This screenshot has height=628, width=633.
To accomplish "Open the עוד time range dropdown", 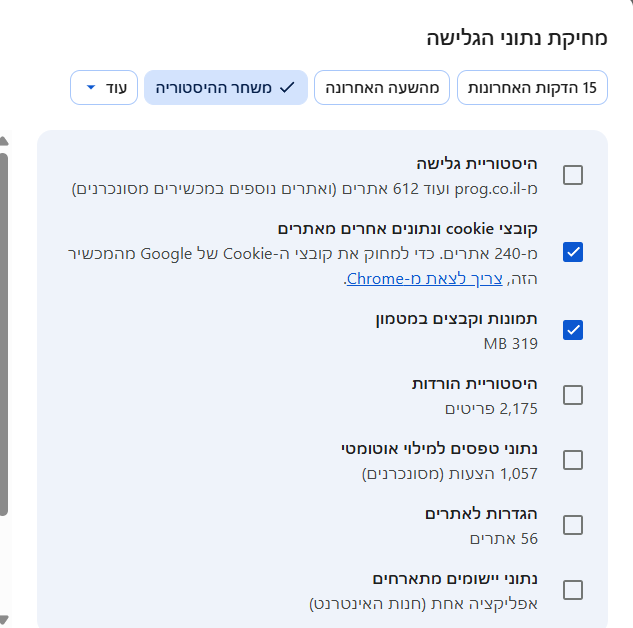I will coord(104,88).
